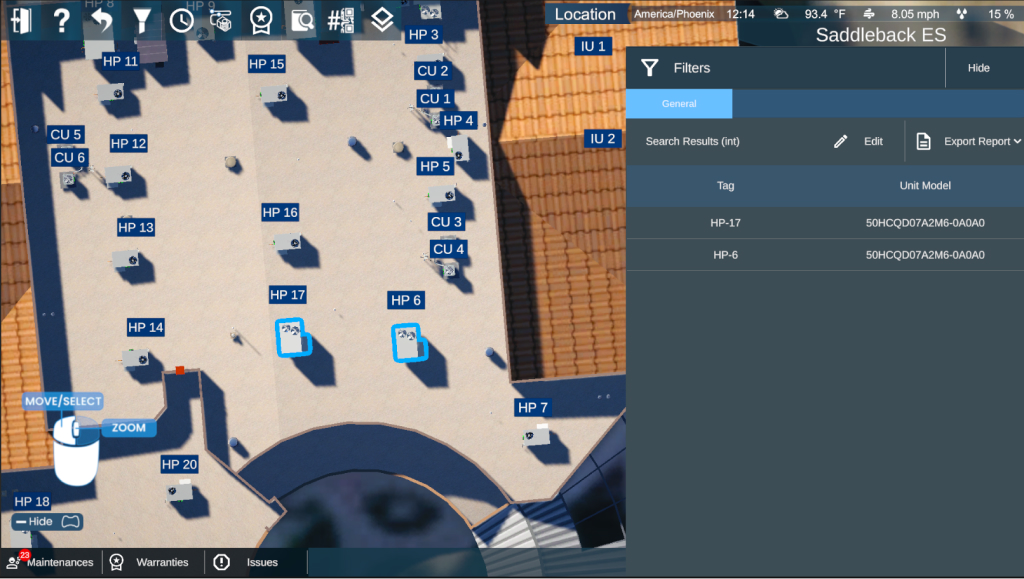Open help with the question mark icon
The image size is (1024, 579).
(x=62, y=20)
